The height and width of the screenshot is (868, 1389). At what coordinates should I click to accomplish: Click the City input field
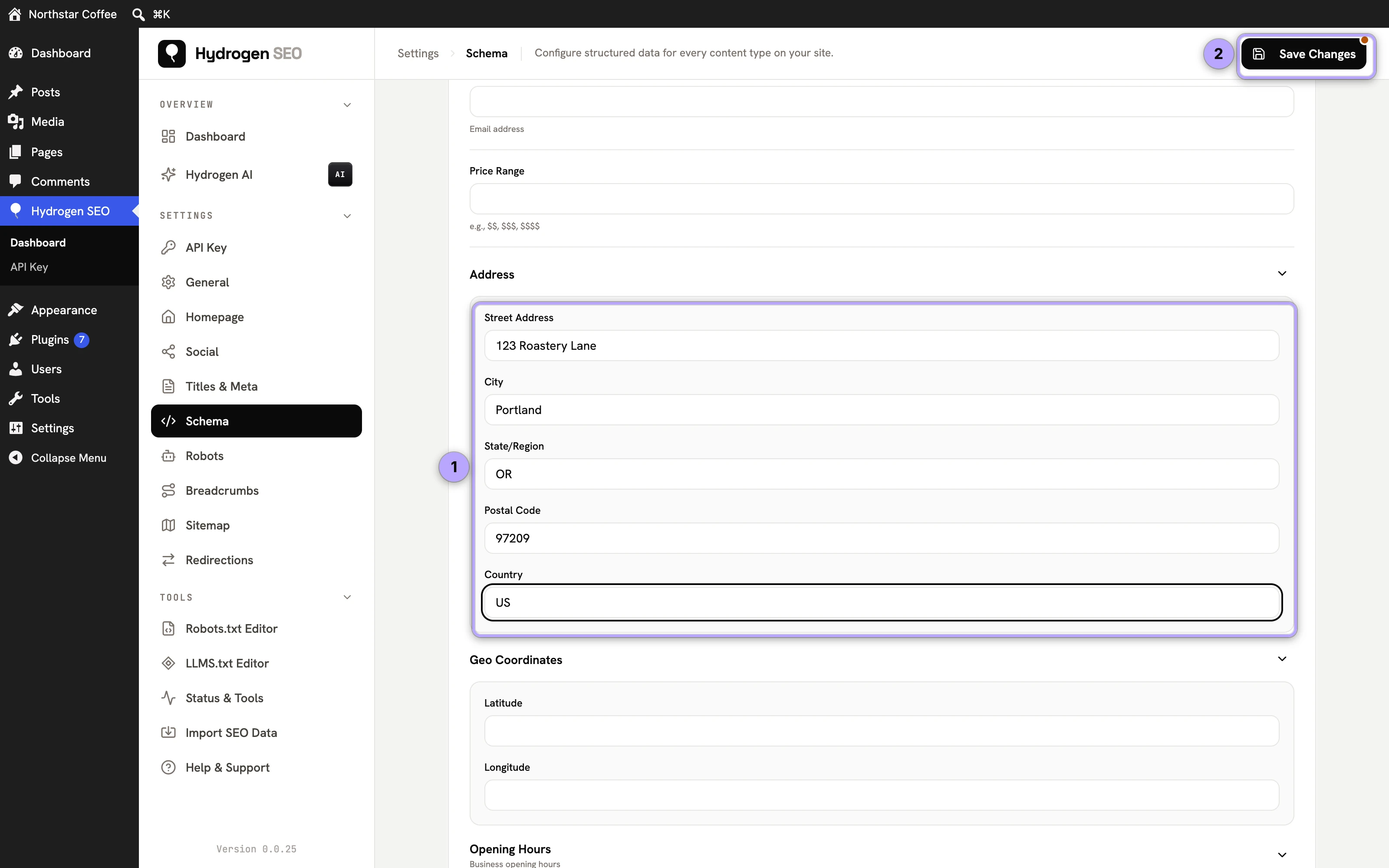coord(882,410)
